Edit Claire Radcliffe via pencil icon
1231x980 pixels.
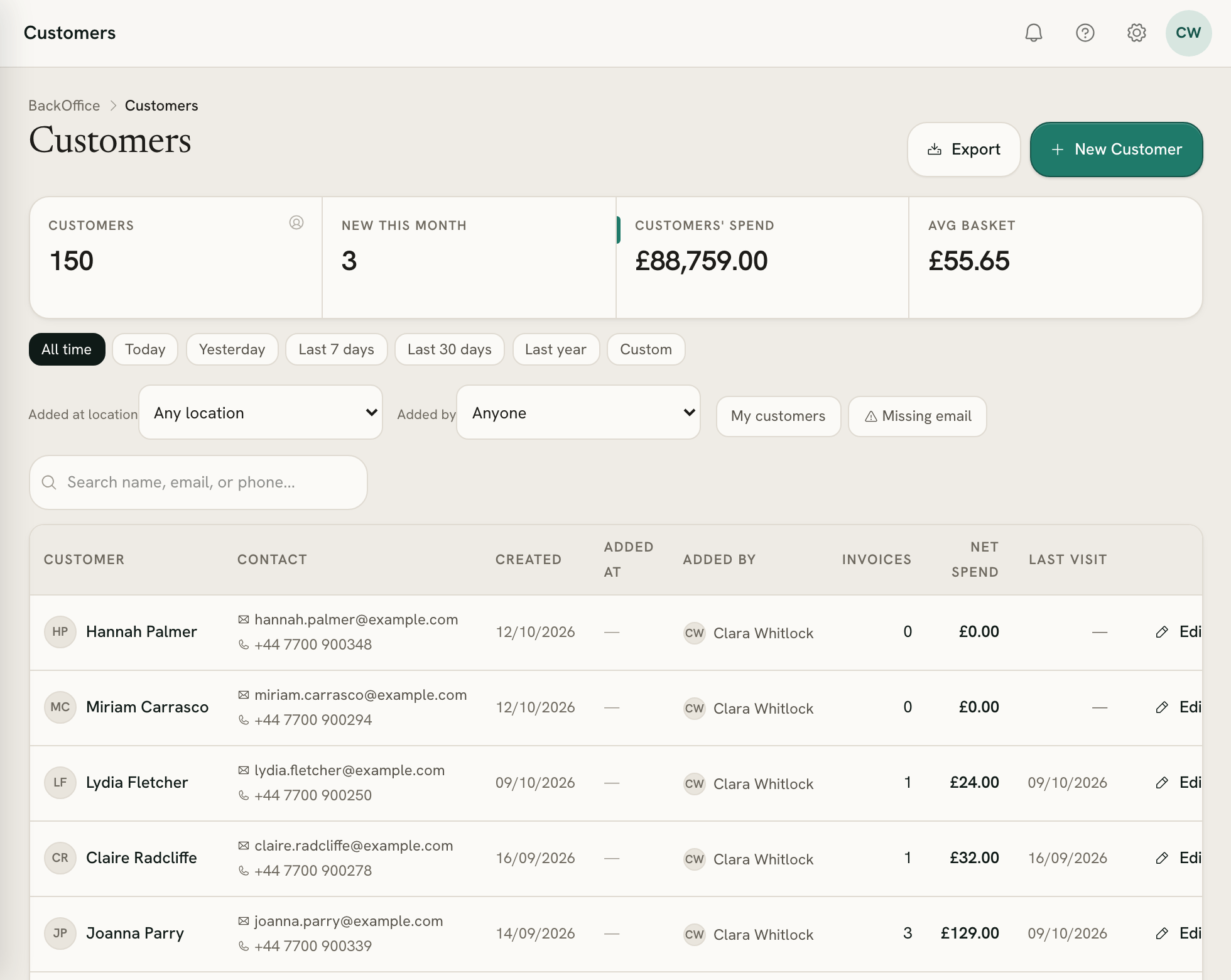click(1163, 858)
